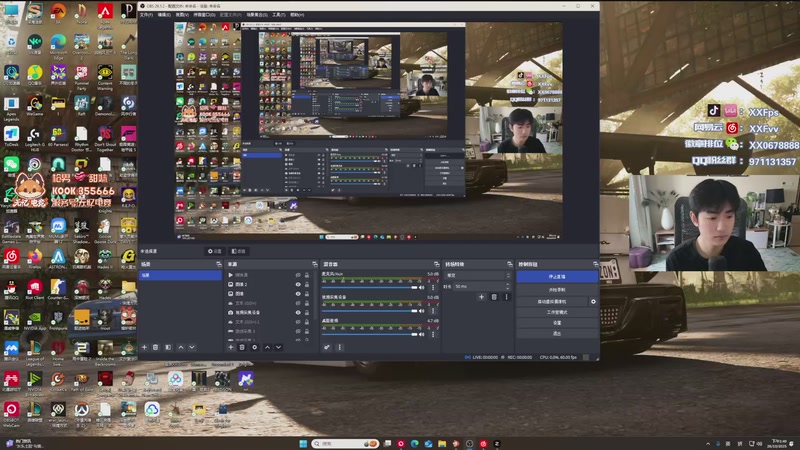The height and width of the screenshot is (450, 800).
Task: Open source properties gear in Sources panel
Action: point(254,347)
